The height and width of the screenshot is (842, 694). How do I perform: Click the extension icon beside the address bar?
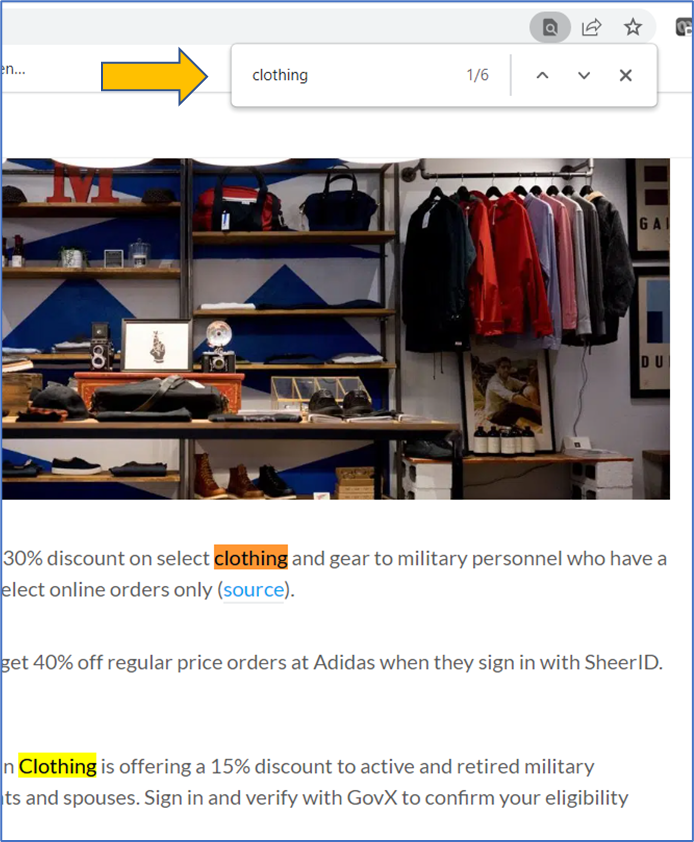click(x=684, y=27)
